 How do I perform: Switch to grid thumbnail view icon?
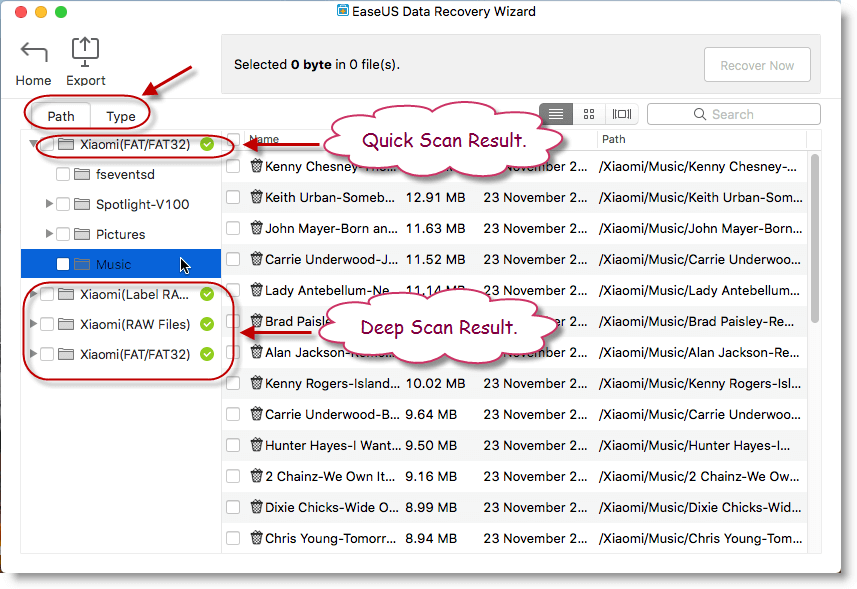click(x=589, y=114)
